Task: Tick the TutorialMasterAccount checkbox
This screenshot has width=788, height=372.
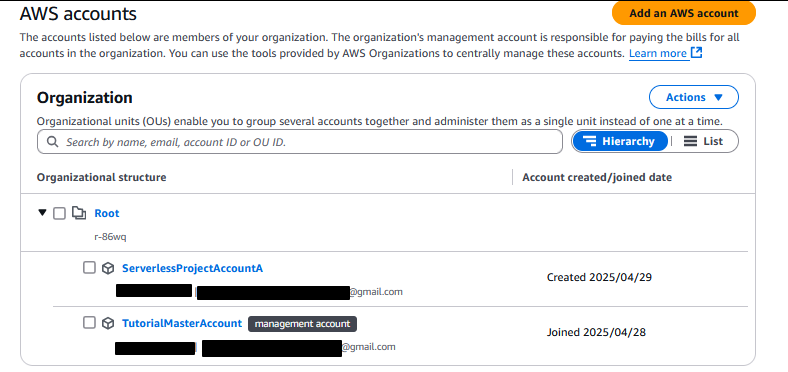Action: 89,322
